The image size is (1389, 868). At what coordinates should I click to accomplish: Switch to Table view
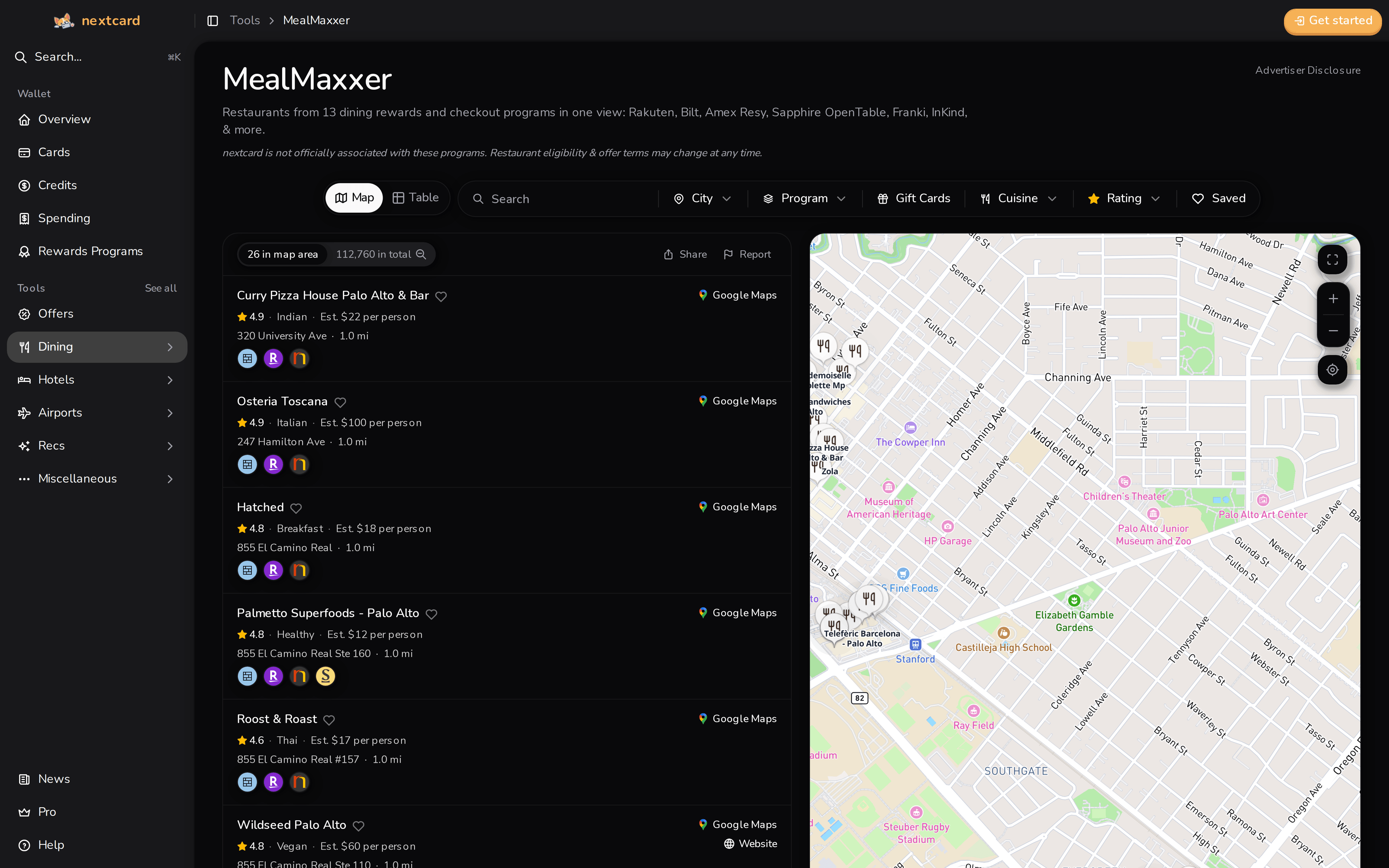pyautogui.click(x=416, y=198)
